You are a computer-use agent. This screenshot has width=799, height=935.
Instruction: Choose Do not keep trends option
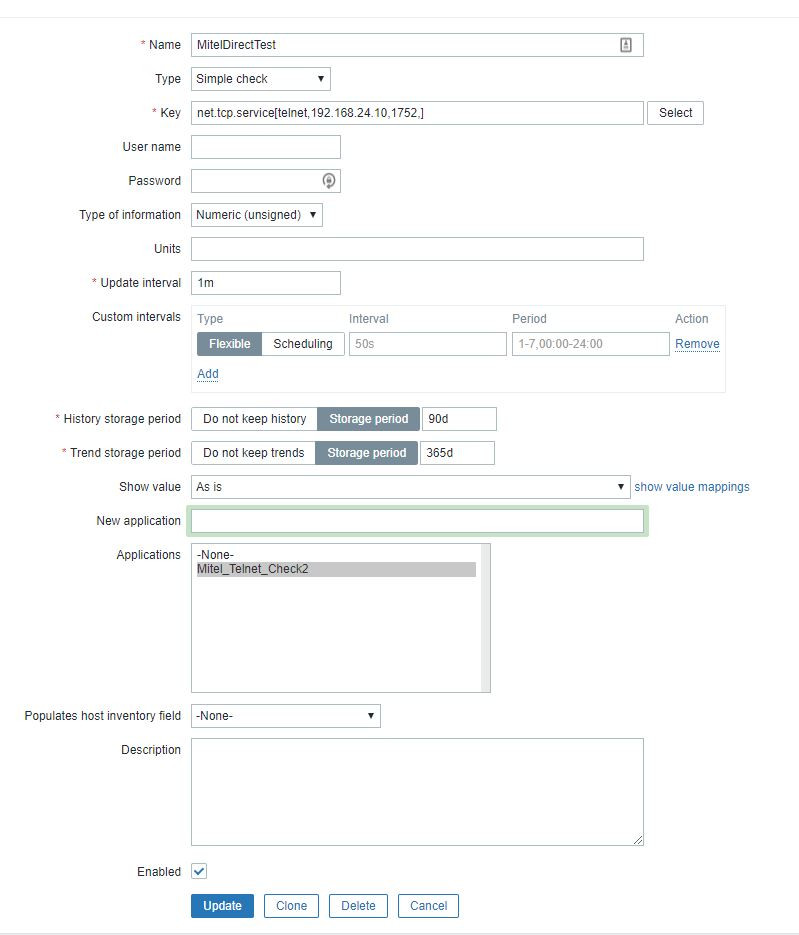click(254, 453)
